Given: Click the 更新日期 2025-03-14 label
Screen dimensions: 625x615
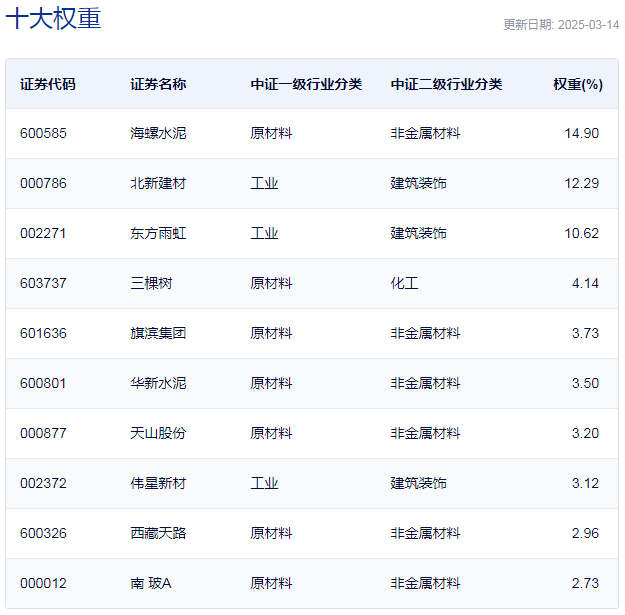Looking at the screenshot, I should pos(561,25).
